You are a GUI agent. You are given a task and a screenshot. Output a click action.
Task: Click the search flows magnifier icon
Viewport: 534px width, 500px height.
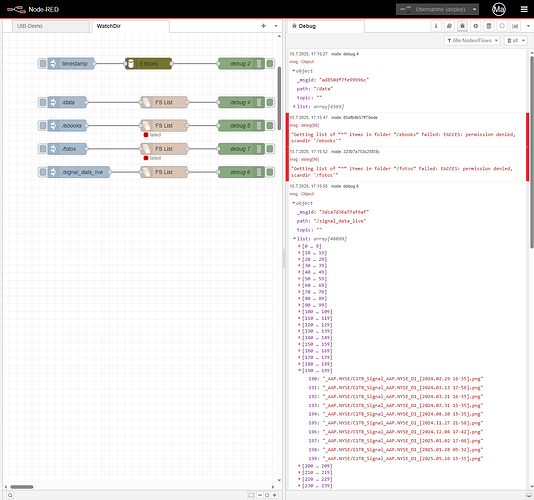tap(10, 495)
